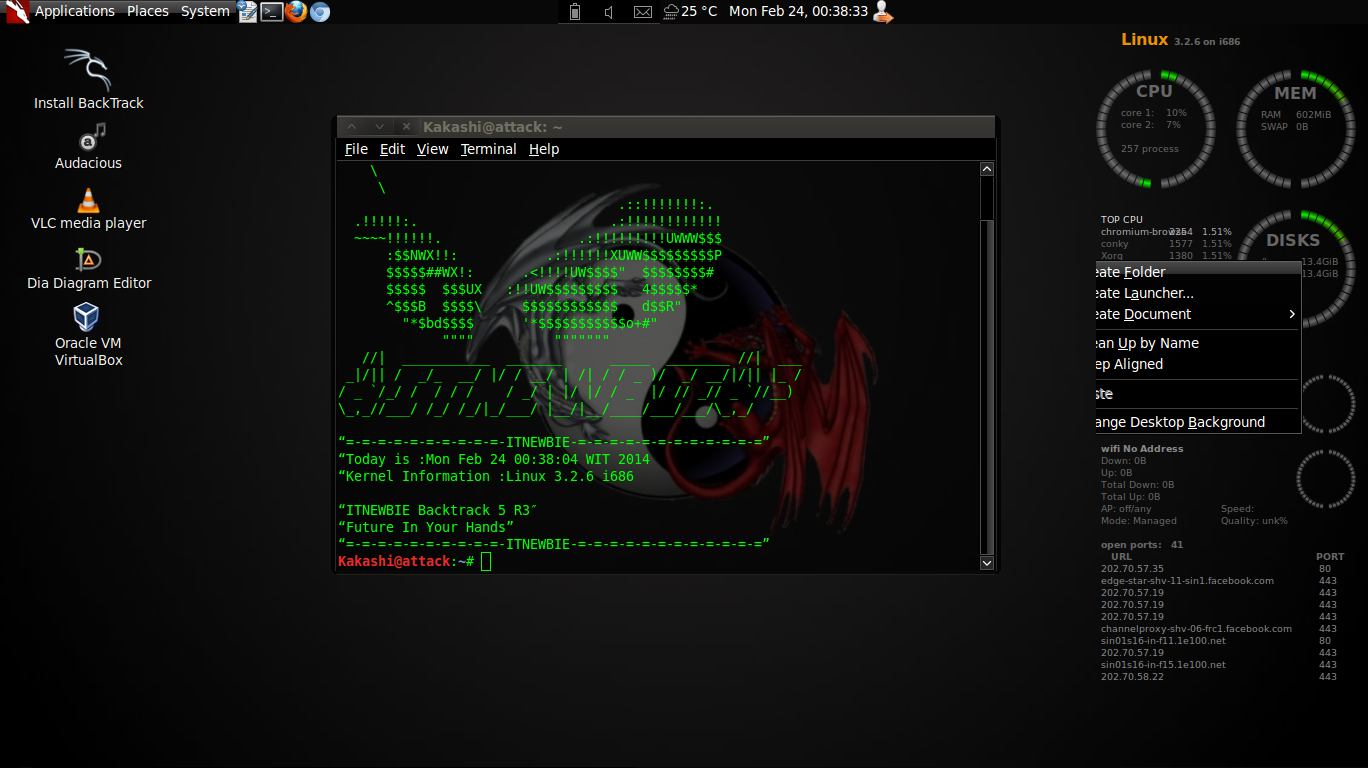Launch Chromium from the top panel

tap(320, 12)
